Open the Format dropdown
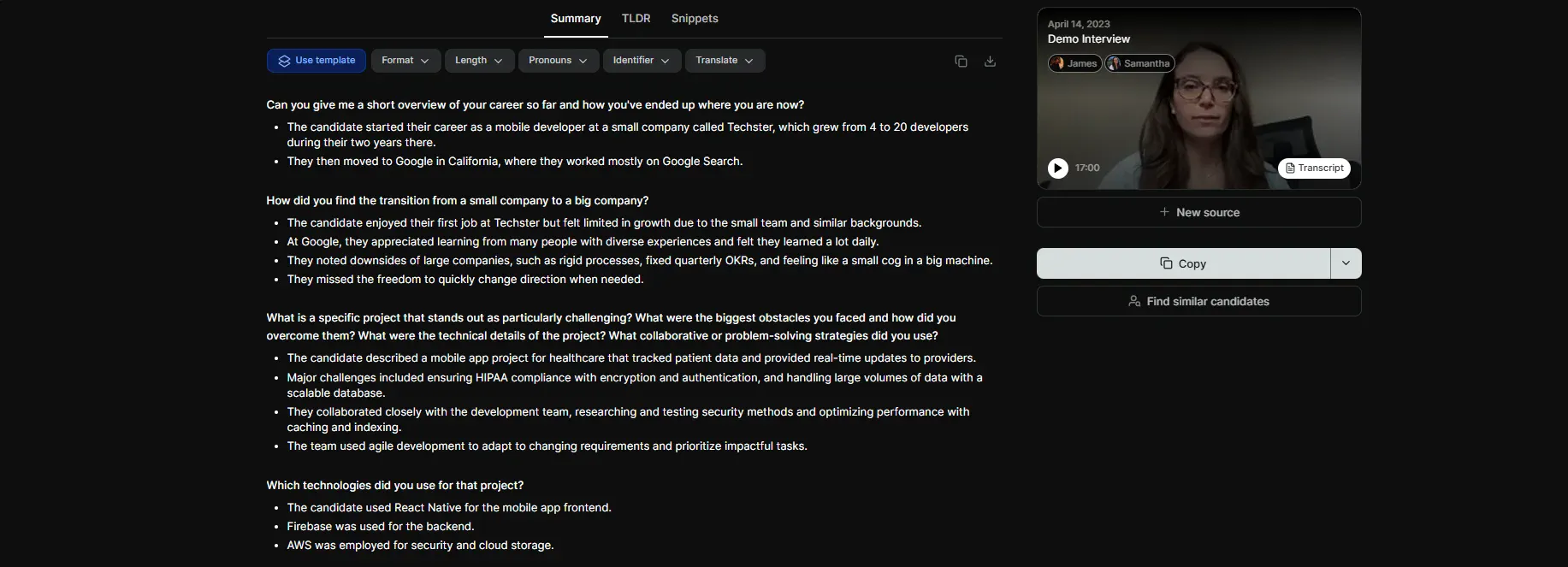This screenshot has width=1568, height=567. coord(405,60)
